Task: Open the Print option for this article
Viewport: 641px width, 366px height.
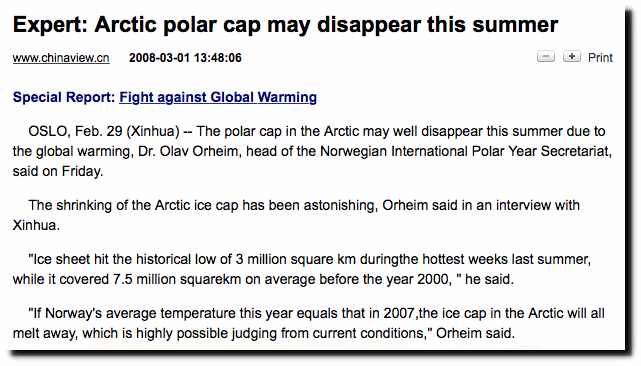Action: click(600, 58)
